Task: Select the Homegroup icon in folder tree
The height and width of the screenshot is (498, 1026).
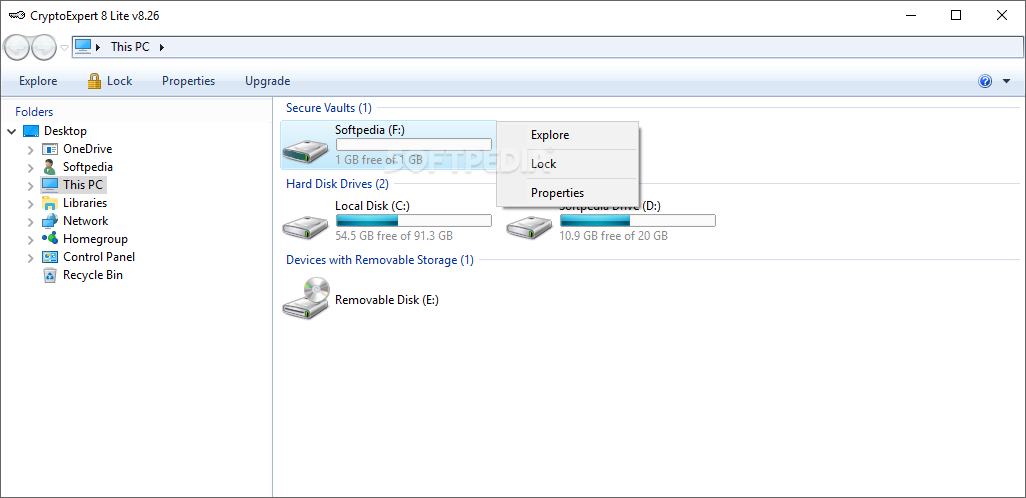Action: [50, 239]
